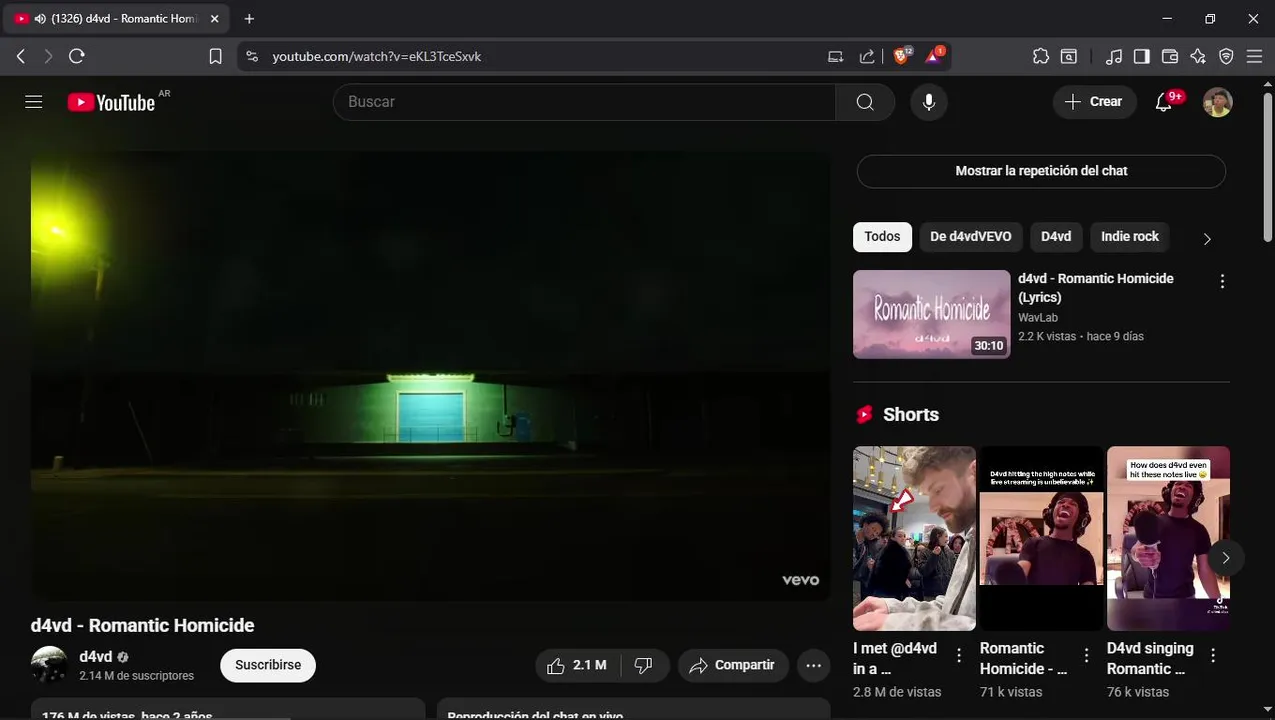The width and height of the screenshot is (1275, 720).
Task: Go back in browser history
Action: pyautogui.click(x=21, y=57)
